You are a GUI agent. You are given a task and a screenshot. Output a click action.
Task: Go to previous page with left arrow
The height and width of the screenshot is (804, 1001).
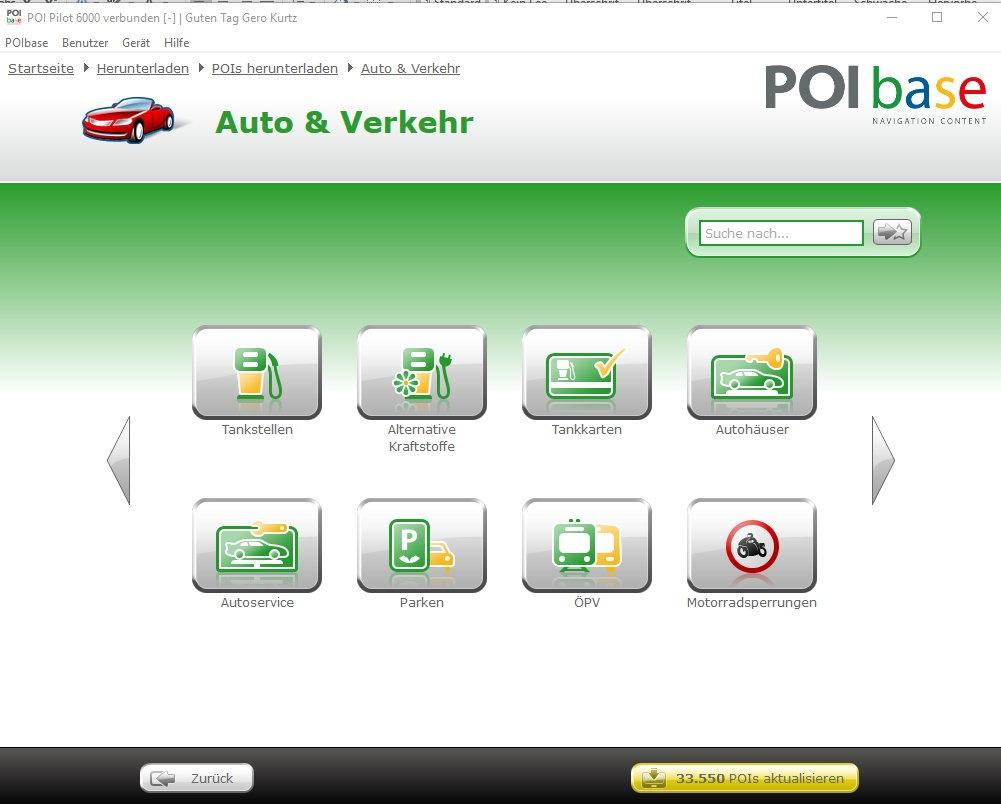119,460
